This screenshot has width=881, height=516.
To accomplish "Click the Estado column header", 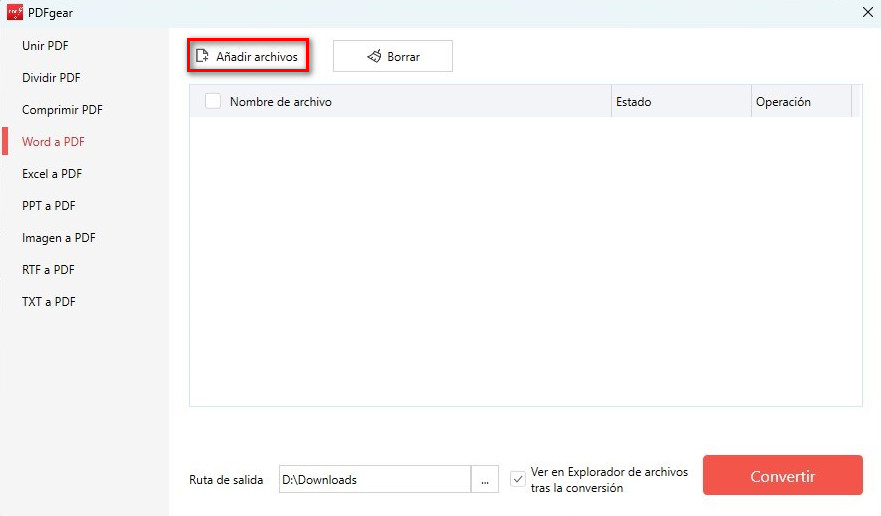I will (x=681, y=102).
